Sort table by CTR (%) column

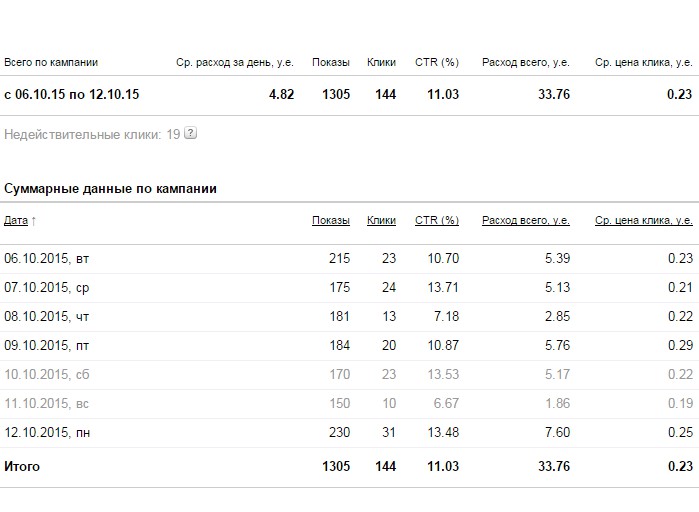[437, 220]
